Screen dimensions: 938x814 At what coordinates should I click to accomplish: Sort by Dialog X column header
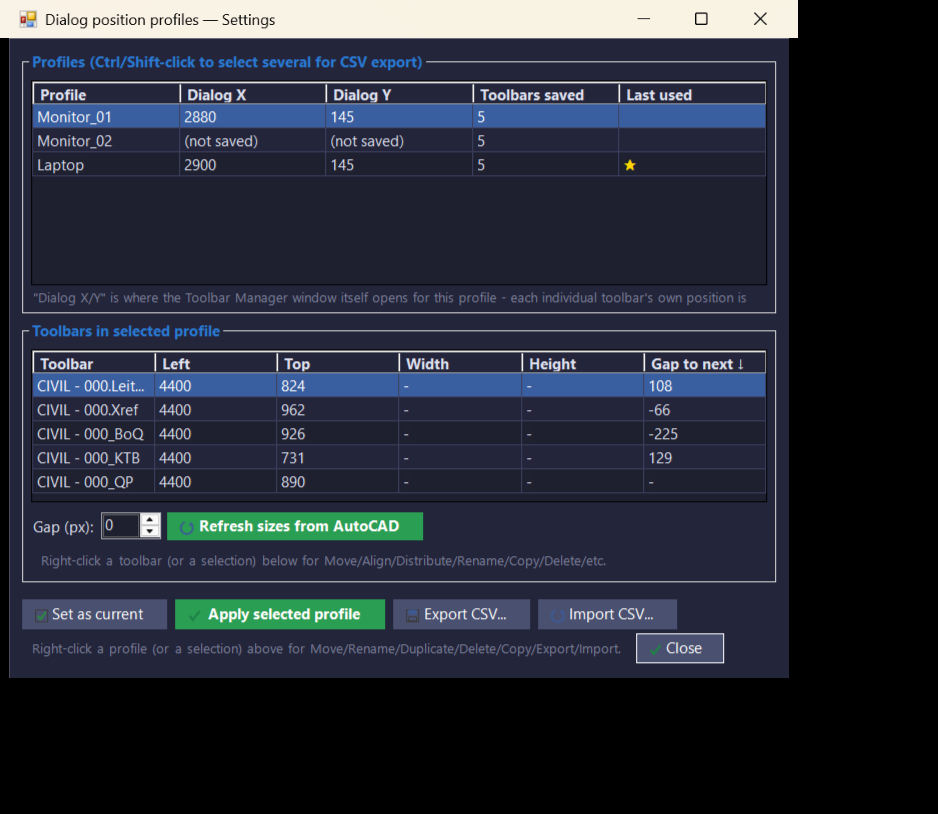[253, 94]
